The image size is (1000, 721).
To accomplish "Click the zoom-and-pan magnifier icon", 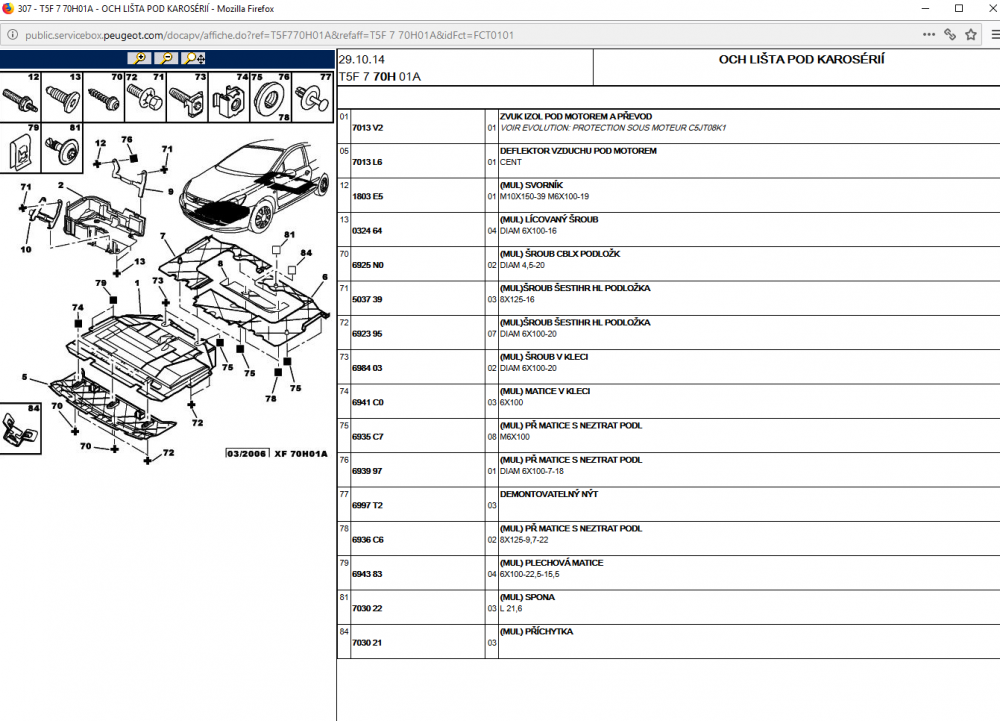I will tap(193, 59).
